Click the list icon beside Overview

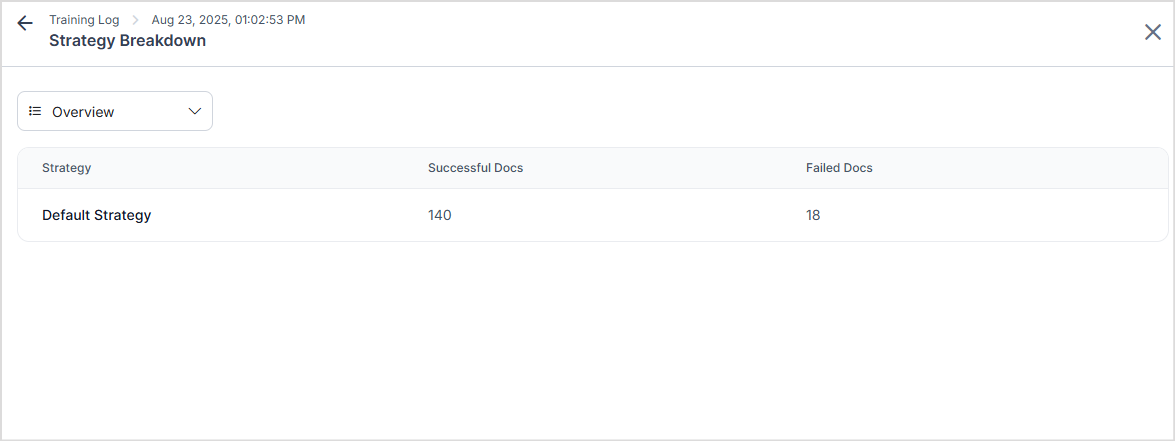pyautogui.click(x=35, y=111)
